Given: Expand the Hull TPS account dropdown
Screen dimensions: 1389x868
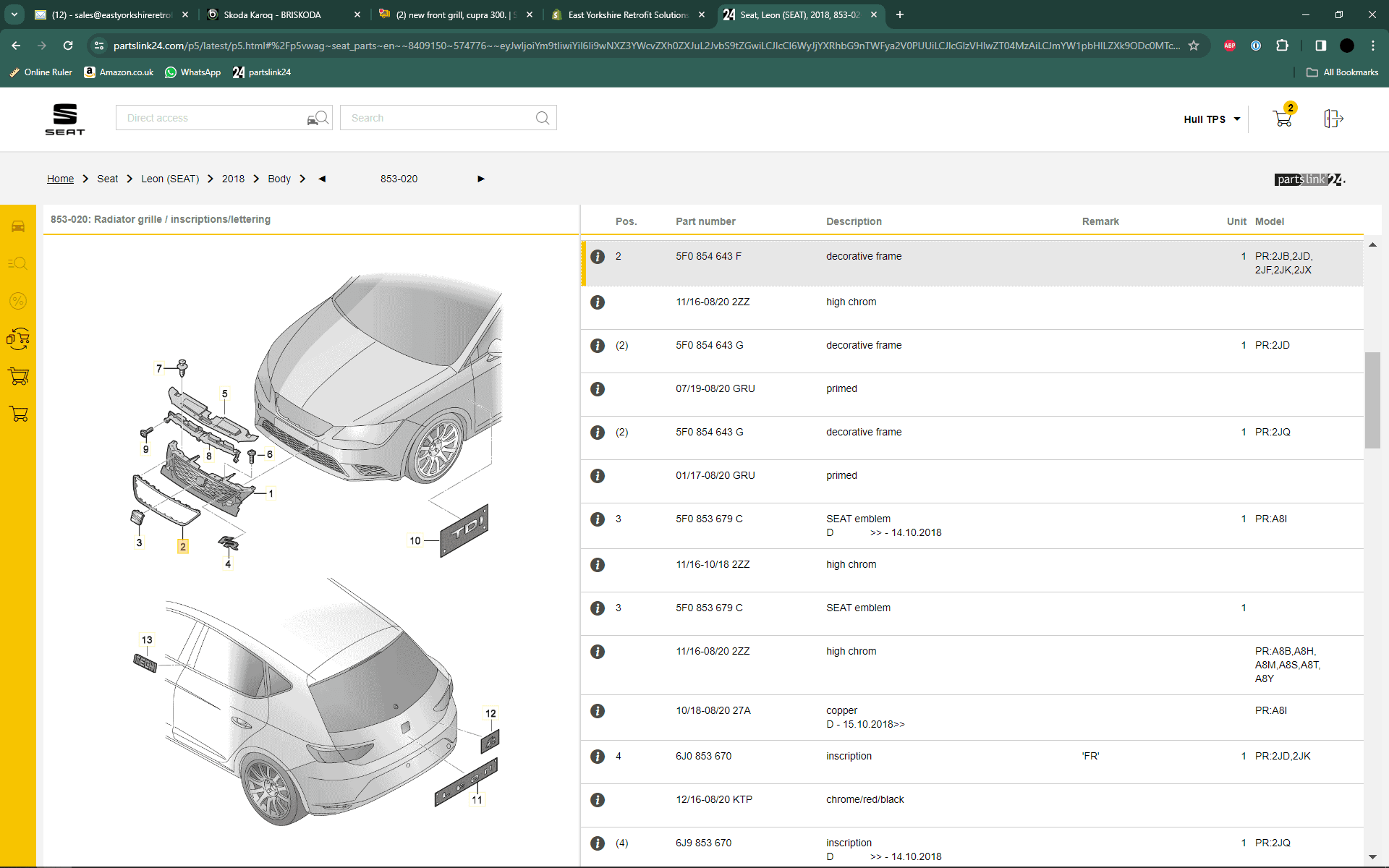Looking at the screenshot, I should pos(1212,119).
